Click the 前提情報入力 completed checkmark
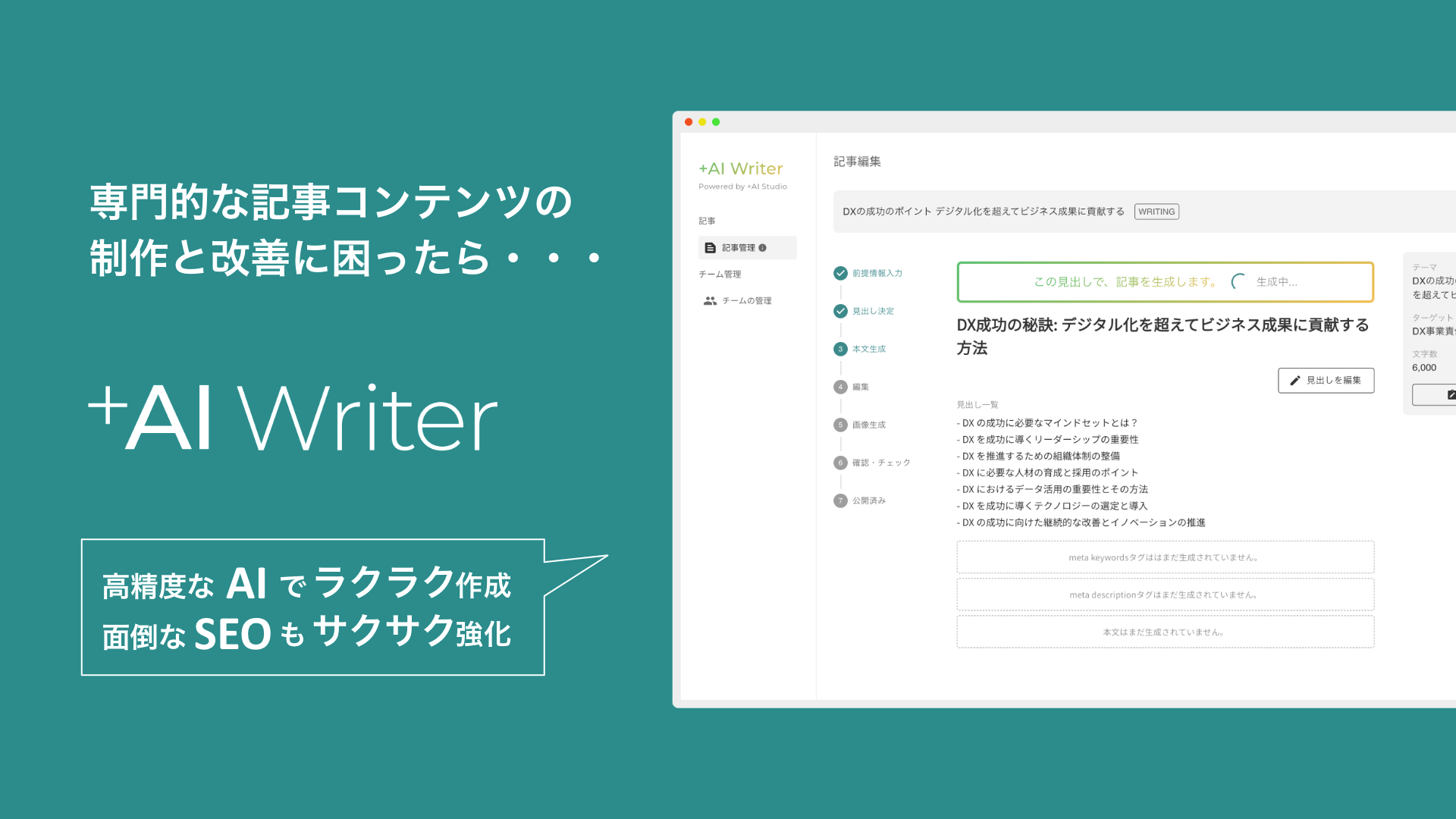This screenshot has height=819, width=1456. [840, 274]
